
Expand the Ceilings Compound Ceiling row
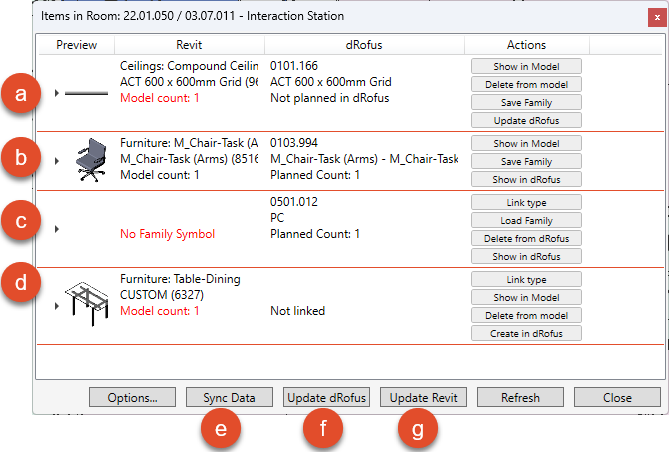coord(57,93)
